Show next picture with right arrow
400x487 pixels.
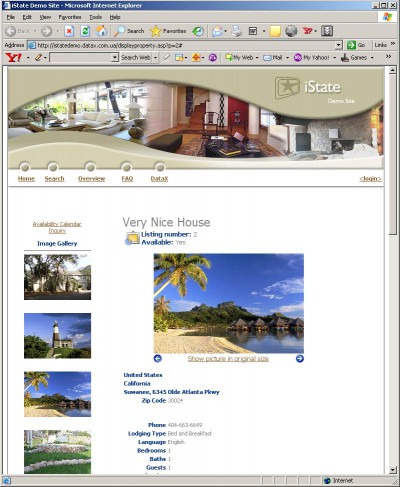pyautogui.click(x=300, y=359)
